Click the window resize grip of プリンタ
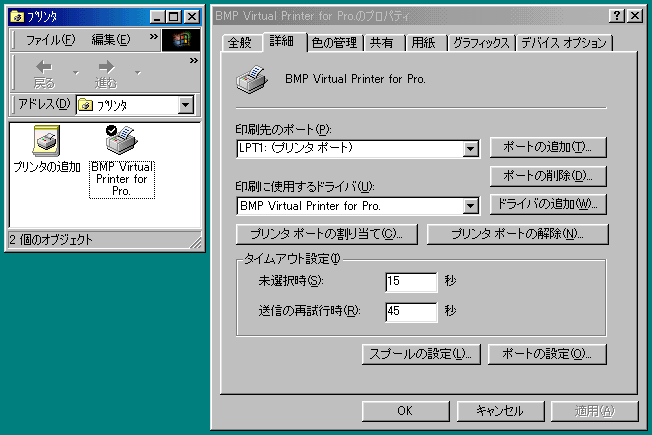Viewport: 652px width, 435px height. click(195, 242)
